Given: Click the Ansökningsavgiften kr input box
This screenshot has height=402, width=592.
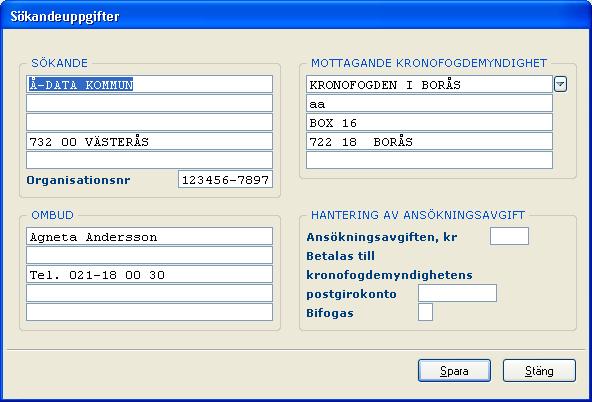Looking at the screenshot, I should (509, 236).
